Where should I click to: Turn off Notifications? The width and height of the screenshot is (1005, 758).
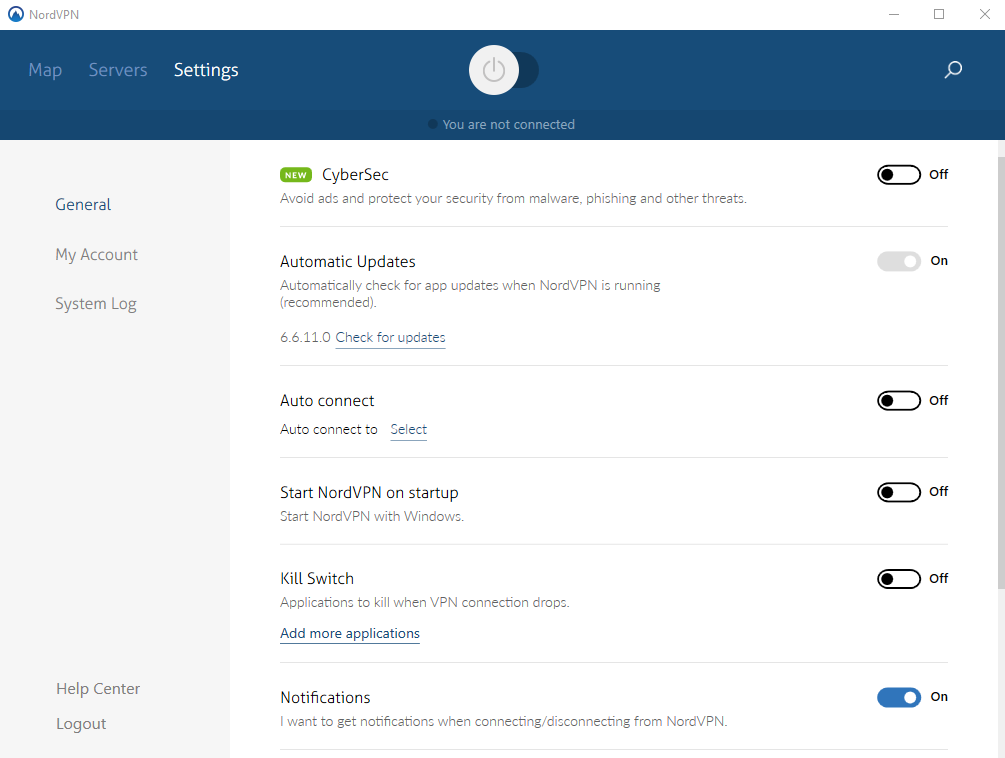(898, 697)
